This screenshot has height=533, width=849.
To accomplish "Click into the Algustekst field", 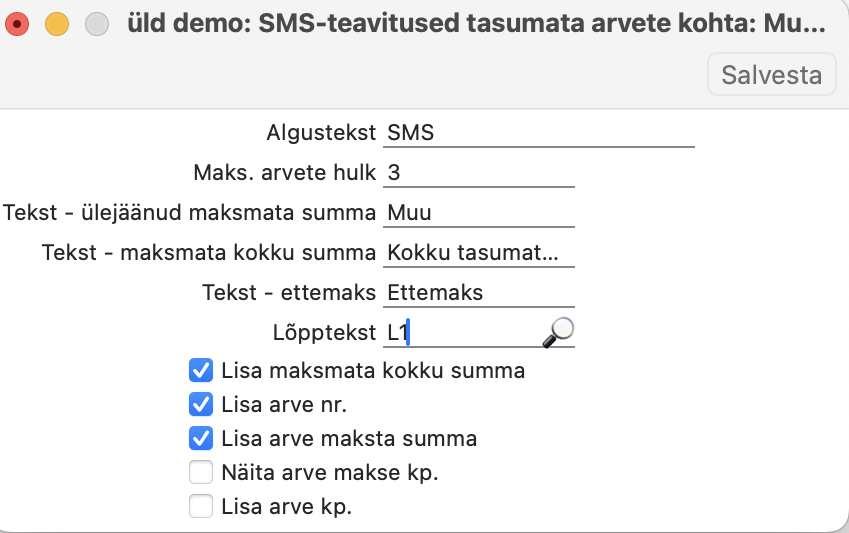I will coord(538,132).
